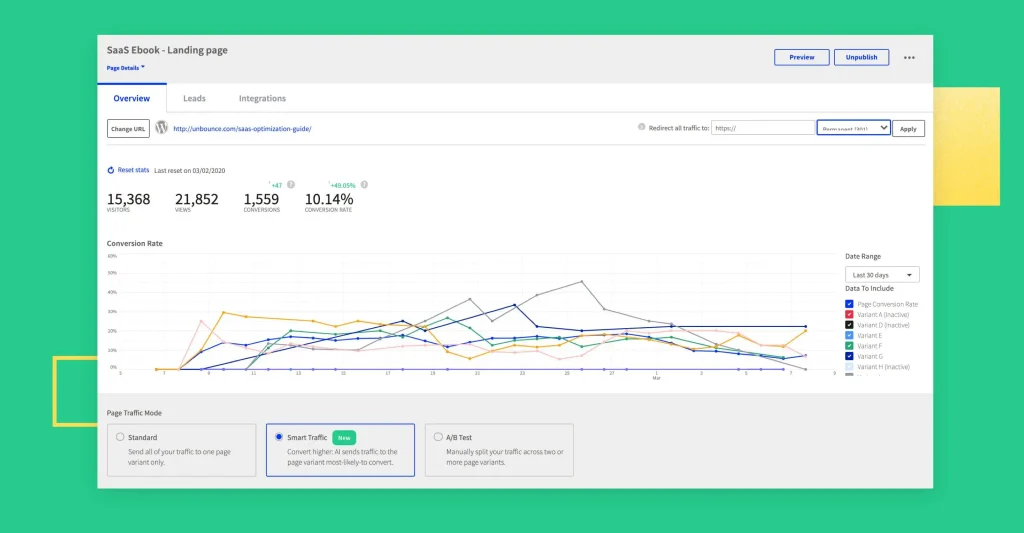The image size is (1024, 533).
Task: Toggle Variant G checkbox
Action: pos(849,356)
